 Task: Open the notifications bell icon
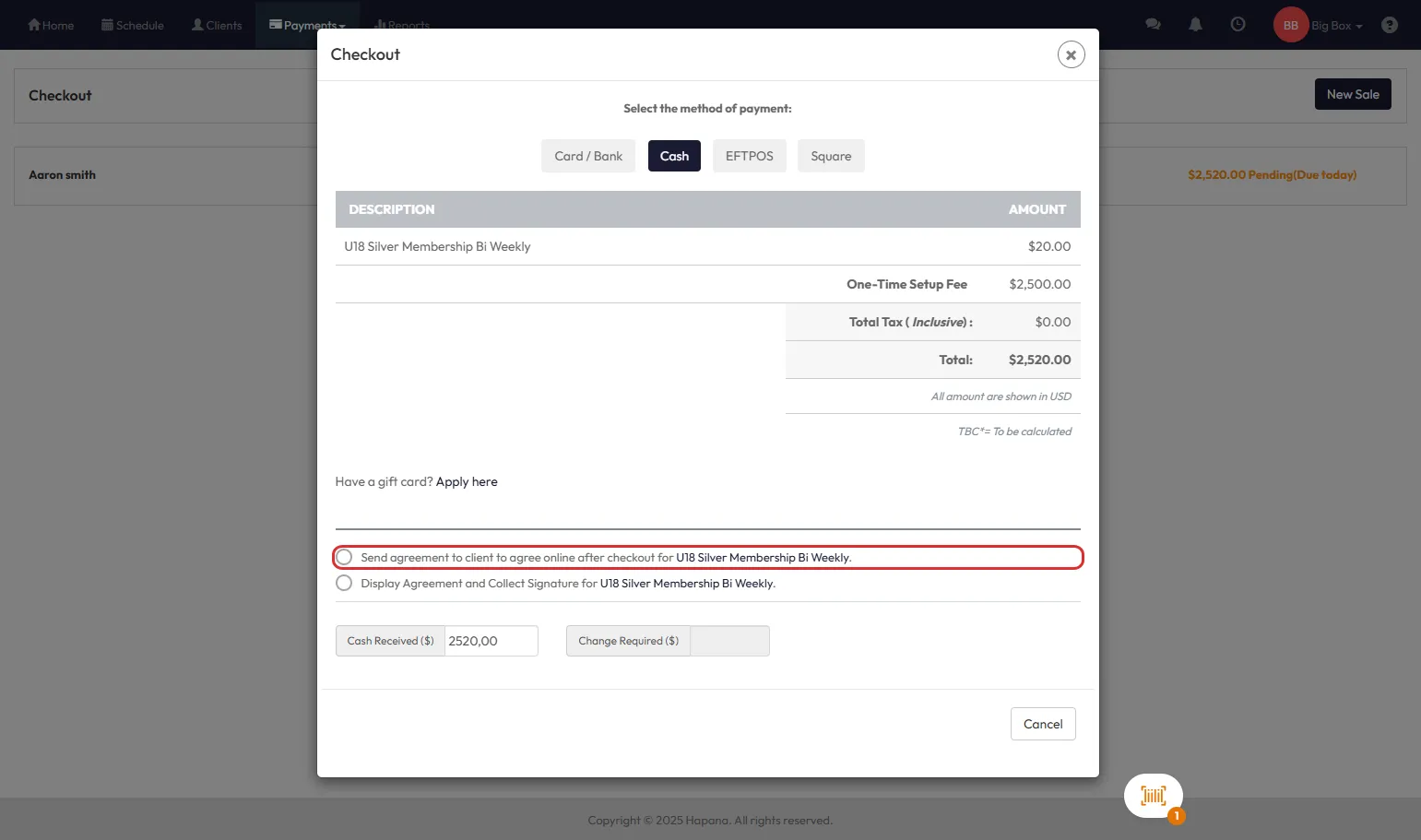coord(1195,25)
